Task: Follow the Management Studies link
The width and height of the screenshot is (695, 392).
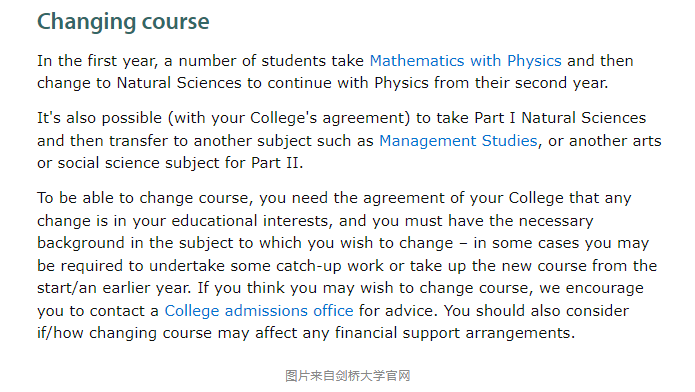Action: 458,141
